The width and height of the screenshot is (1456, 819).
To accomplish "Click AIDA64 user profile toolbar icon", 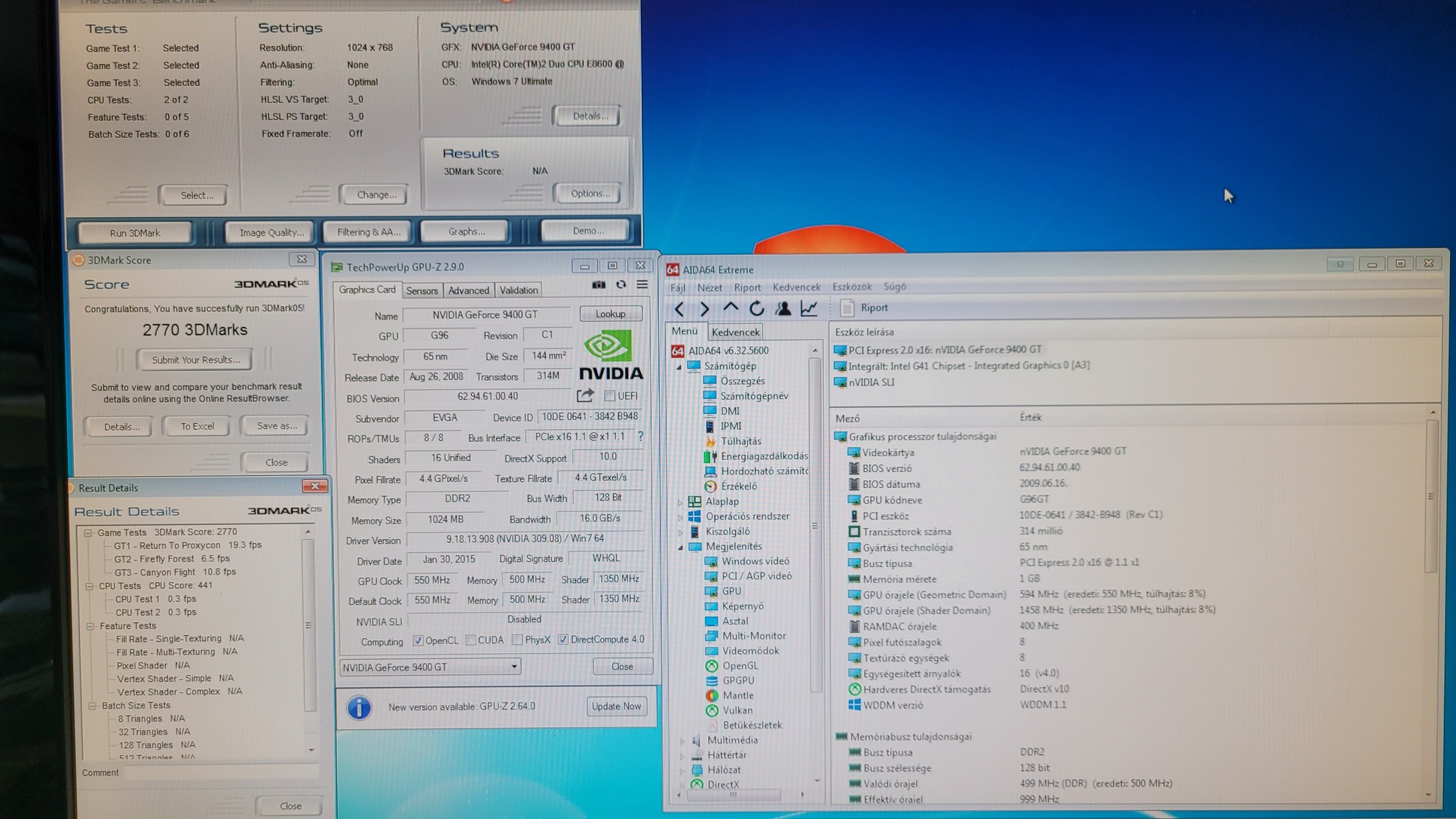I will coord(783,308).
